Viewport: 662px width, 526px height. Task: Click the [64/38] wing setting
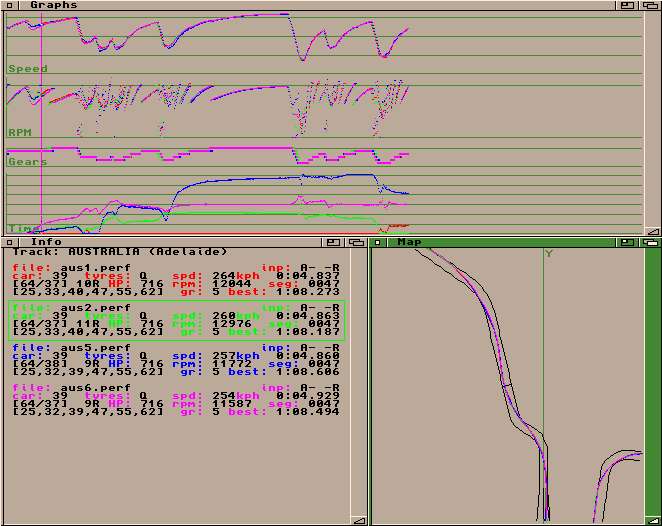[40, 364]
